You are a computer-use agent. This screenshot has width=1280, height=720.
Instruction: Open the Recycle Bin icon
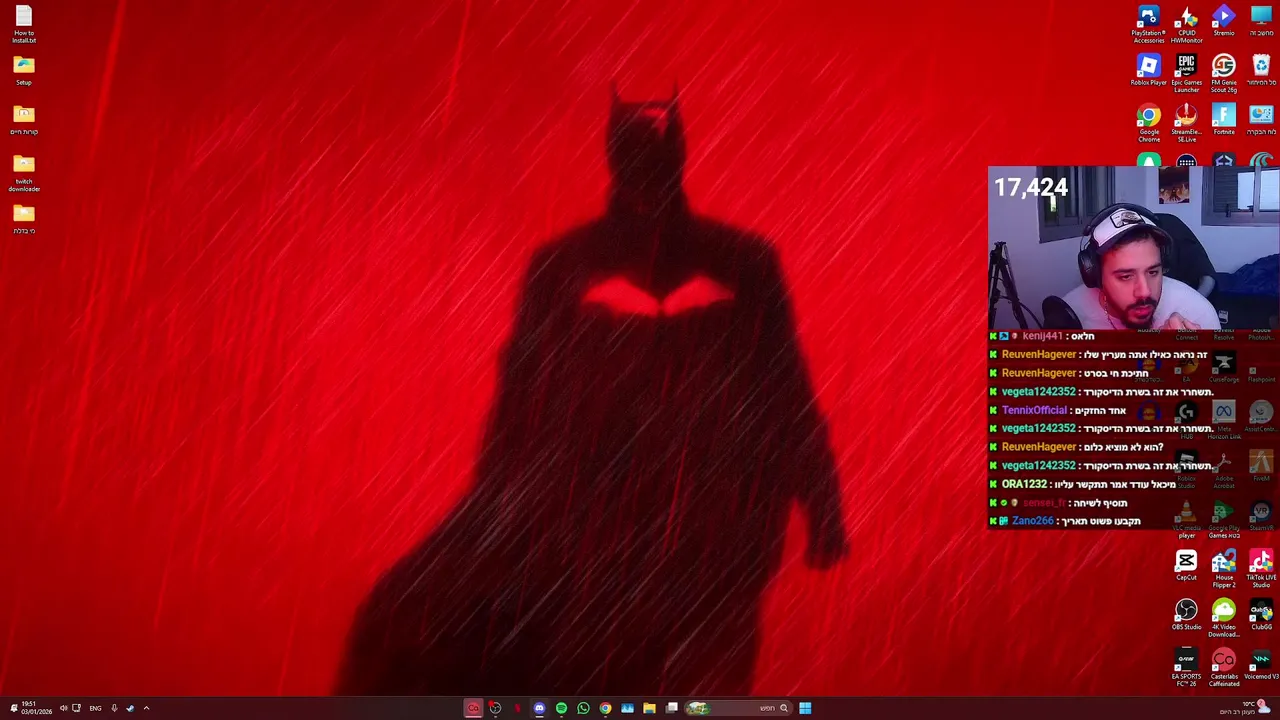coord(1261,70)
